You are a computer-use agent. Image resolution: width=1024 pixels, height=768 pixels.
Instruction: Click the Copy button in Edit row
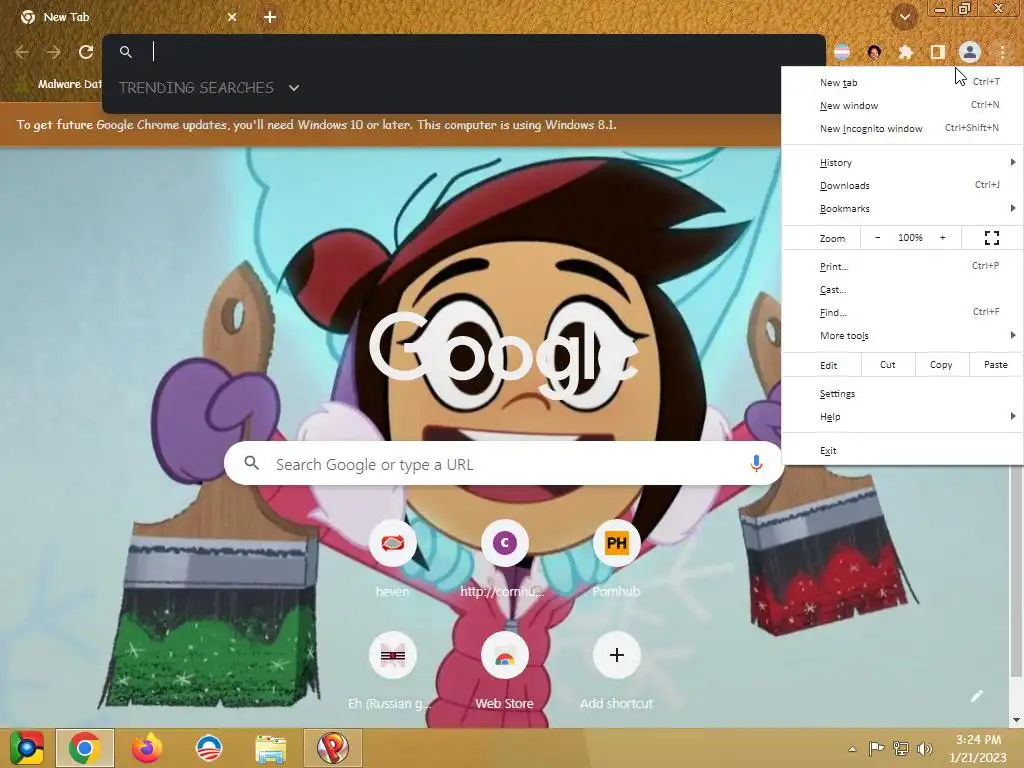tap(940, 364)
